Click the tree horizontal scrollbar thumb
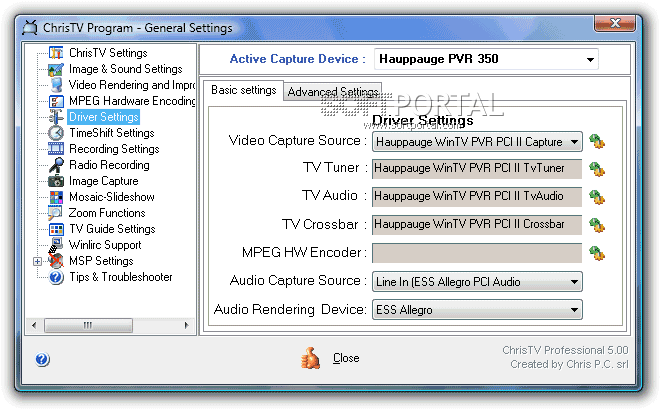The width and height of the screenshot is (661, 410). coord(89,325)
